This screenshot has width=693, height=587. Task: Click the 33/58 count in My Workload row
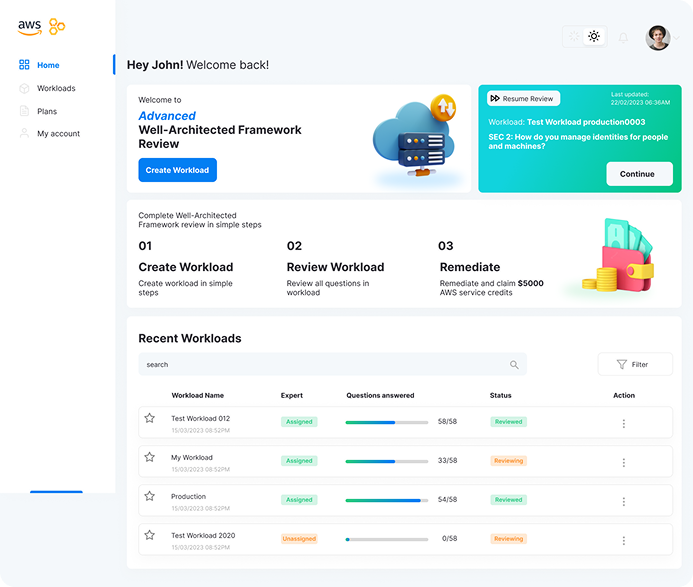447,461
